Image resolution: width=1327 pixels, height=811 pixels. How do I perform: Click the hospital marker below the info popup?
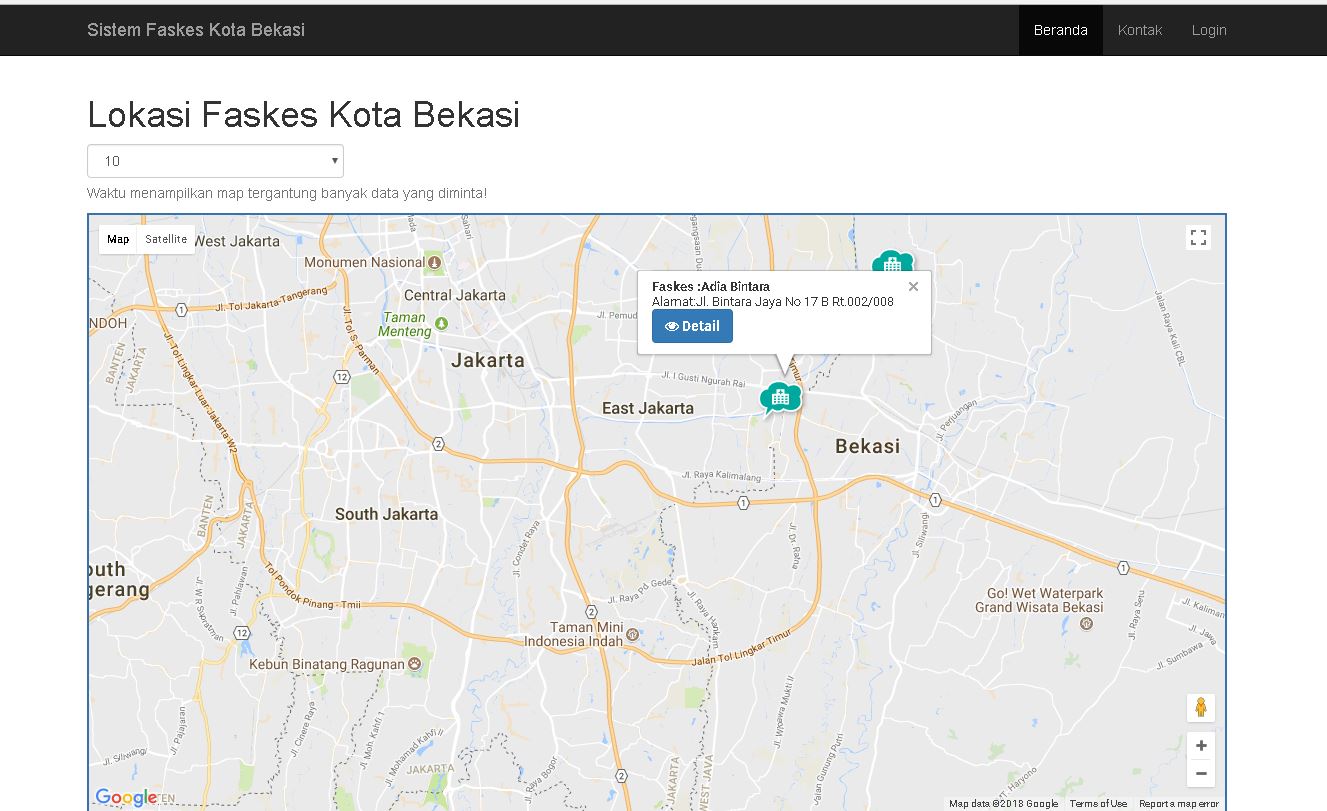(781, 398)
